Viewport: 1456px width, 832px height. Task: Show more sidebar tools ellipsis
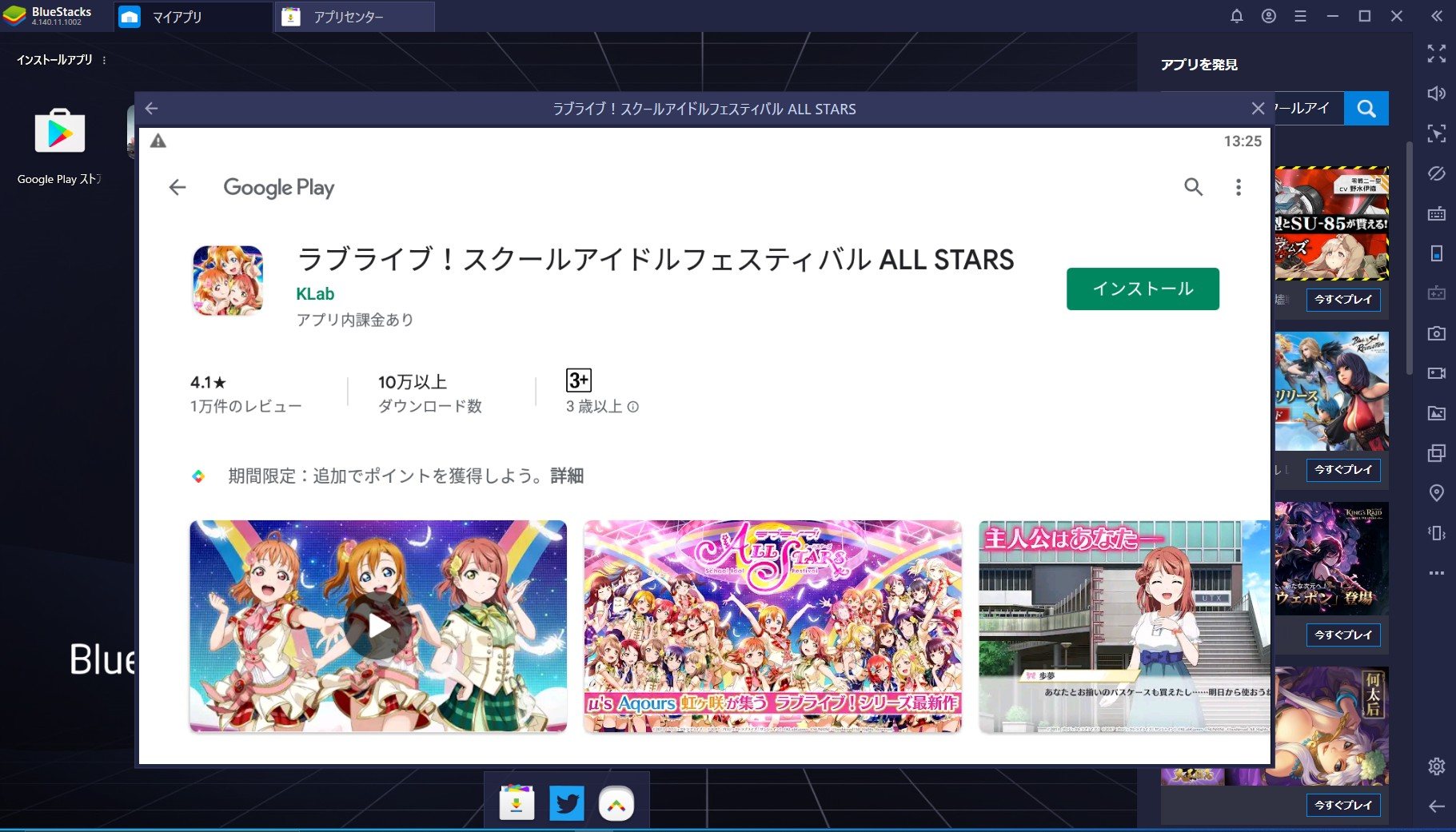[1436, 573]
